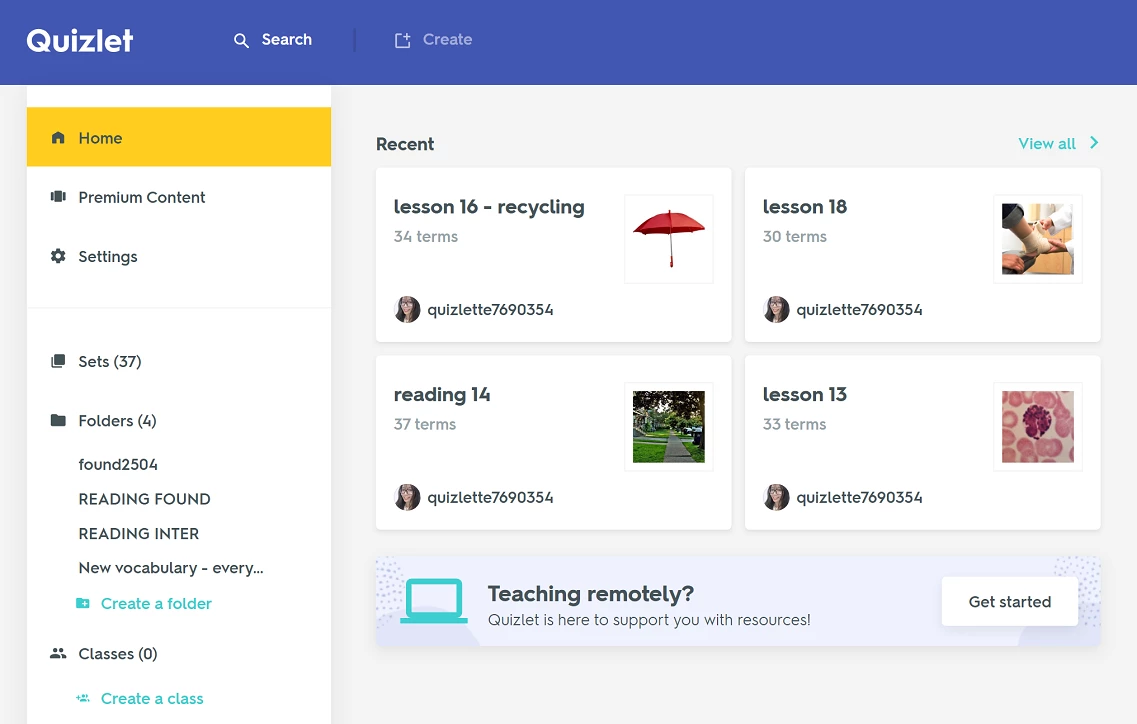Click the red umbrella set thumbnail
1137x724 pixels.
tap(668, 238)
